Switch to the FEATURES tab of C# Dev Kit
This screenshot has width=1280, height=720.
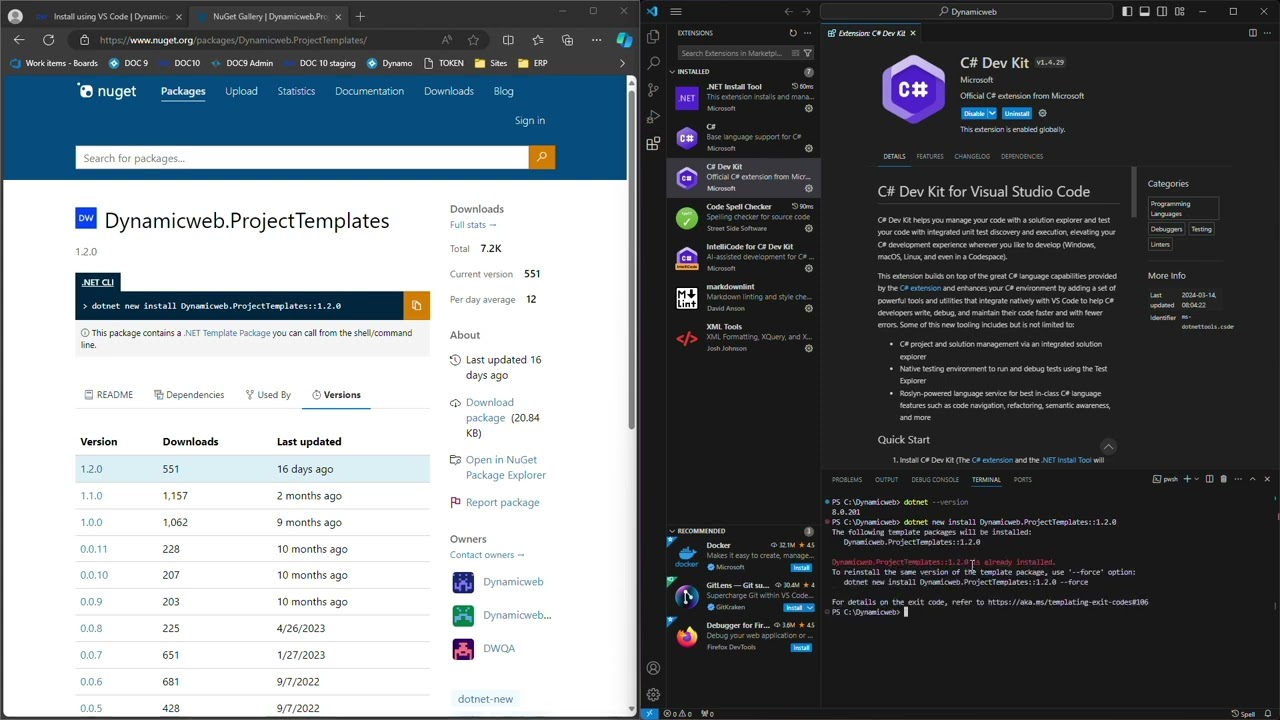click(x=930, y=157)
